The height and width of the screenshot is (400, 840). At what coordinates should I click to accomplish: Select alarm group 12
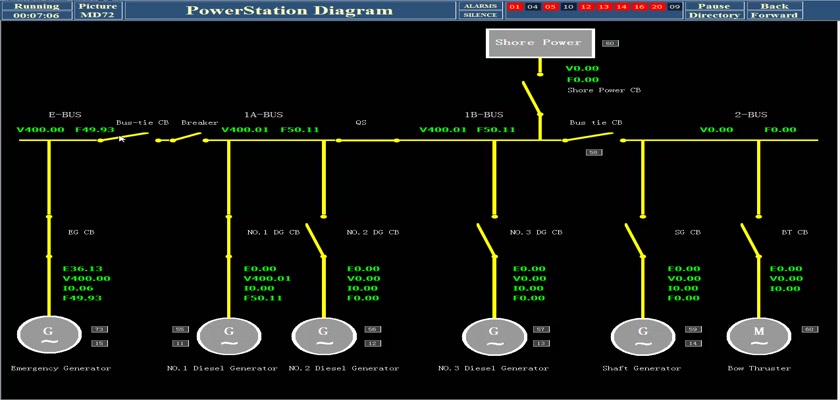pyautogui.click(x=586, y=7)
